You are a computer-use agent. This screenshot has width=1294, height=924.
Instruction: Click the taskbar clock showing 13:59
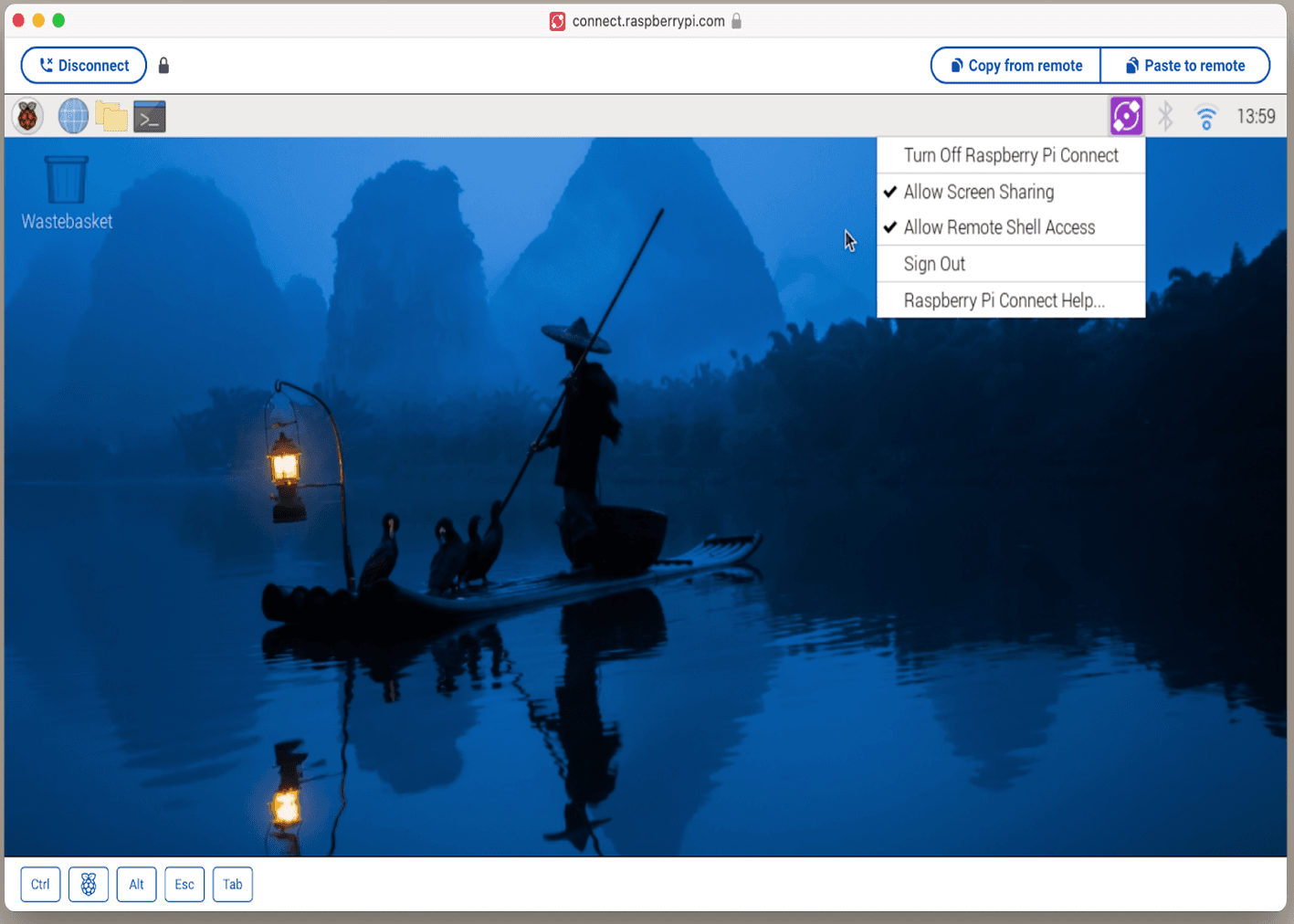pos(1256,117)
